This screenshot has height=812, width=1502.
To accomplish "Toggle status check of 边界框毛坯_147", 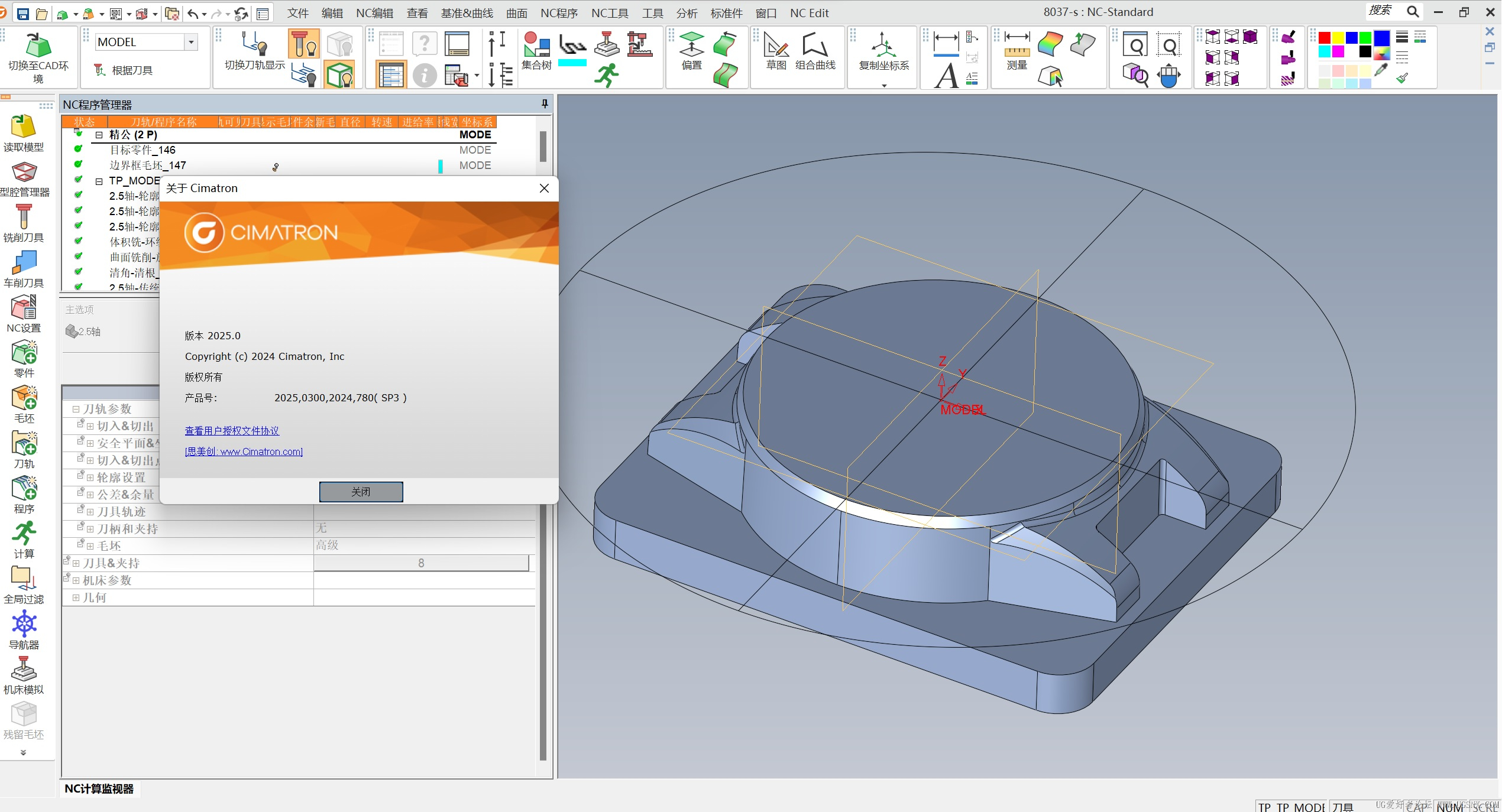I will pyautogui.click(x=77, y=164).
